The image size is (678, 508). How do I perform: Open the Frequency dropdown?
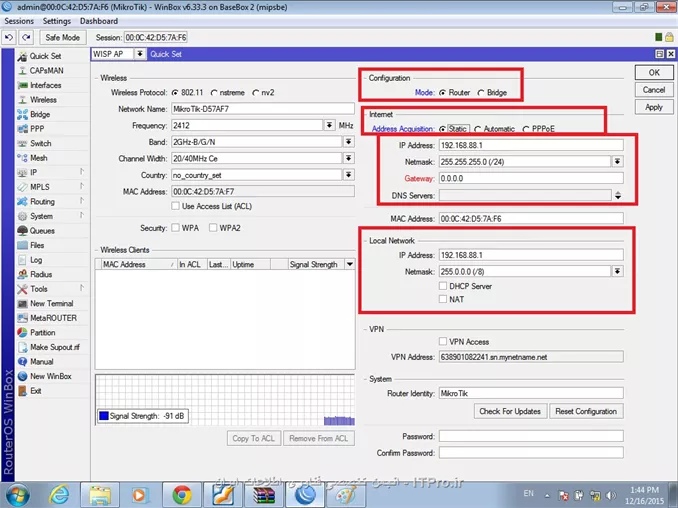click(x=329, y=125)
